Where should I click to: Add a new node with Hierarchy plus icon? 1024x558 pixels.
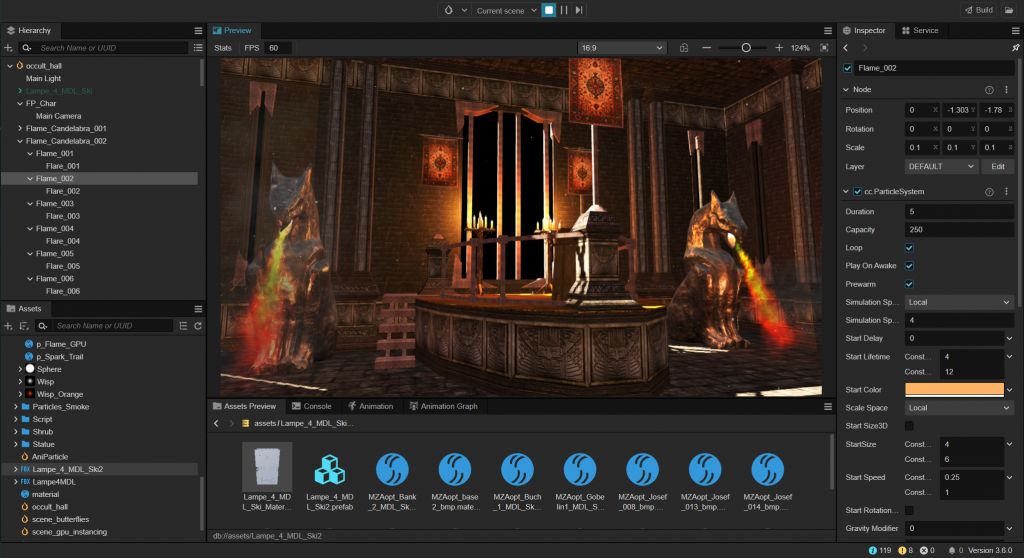pos(8,48)
